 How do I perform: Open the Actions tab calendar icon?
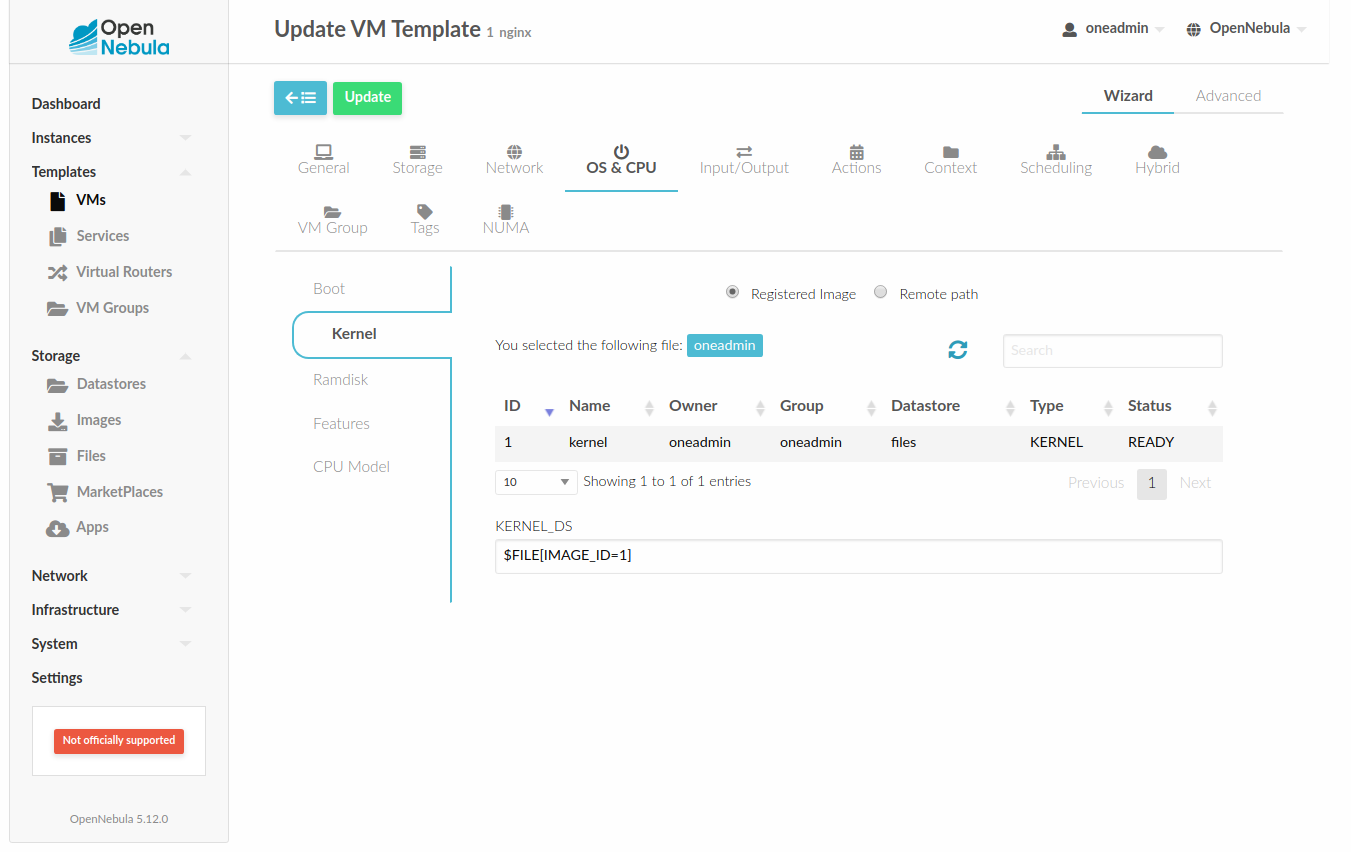[x=857, y=152]
